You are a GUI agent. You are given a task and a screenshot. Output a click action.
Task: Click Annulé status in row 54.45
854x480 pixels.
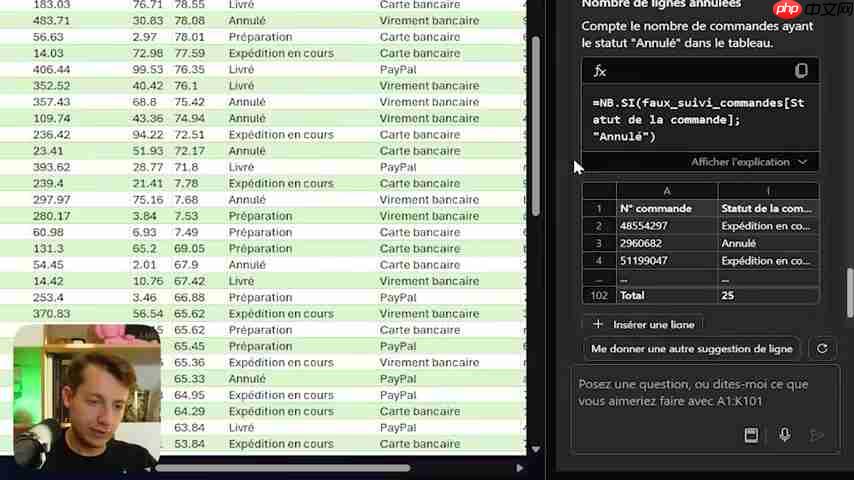(247, 265)
